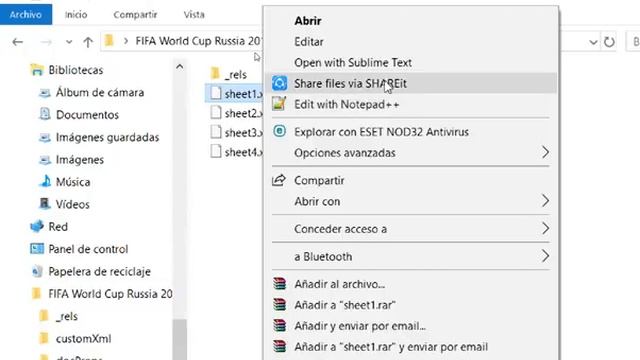Click the _rels folder icon in file list

[216, 73]
